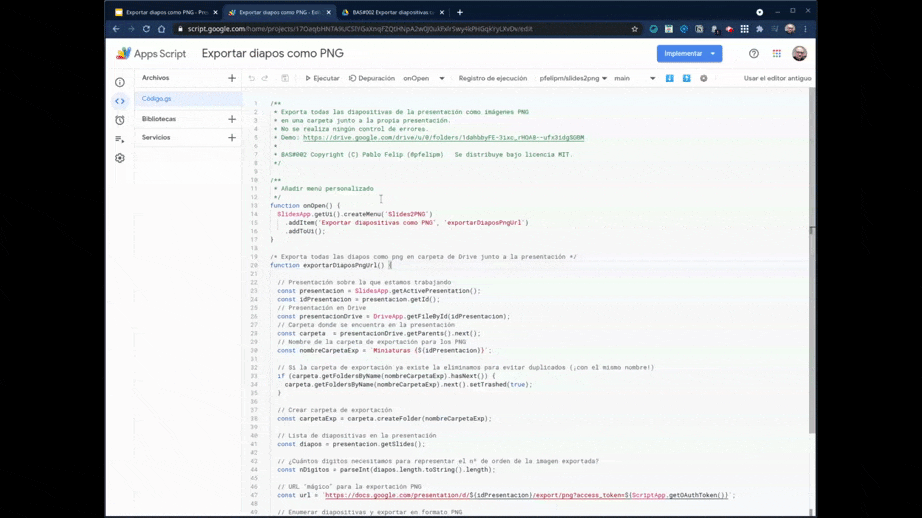Click the 'Añadir menú personalizado' comment

click(327, 189)
